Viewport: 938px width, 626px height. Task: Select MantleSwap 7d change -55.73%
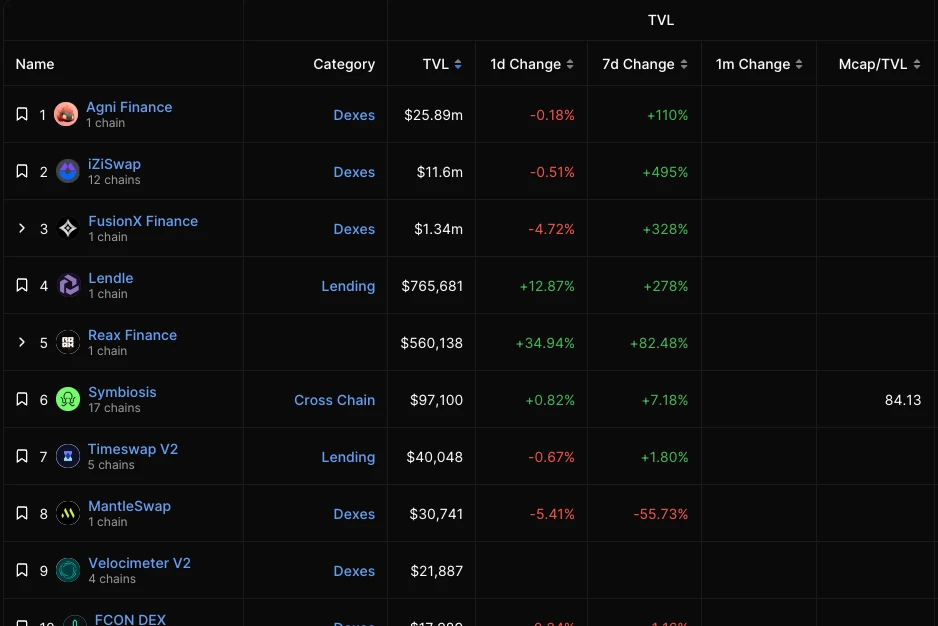pyautogui.click(x=661, y=513)
